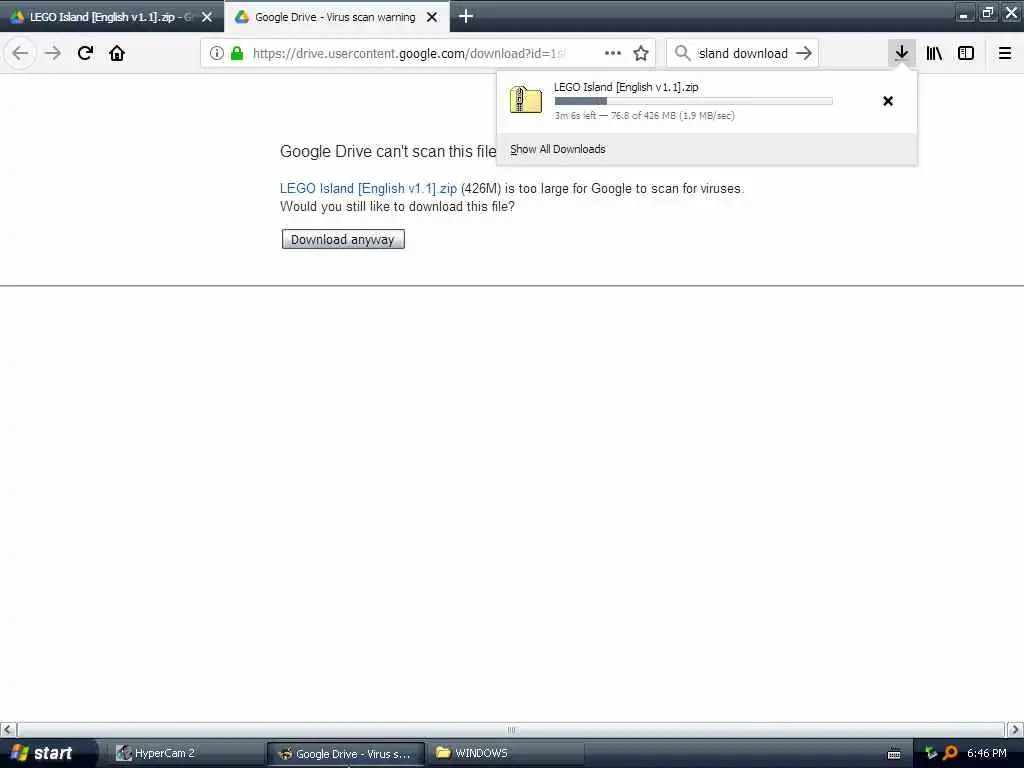The width and height of the screenshot is (1024, 768).
Task: Submit search with the arrow button
Action: 804,53
